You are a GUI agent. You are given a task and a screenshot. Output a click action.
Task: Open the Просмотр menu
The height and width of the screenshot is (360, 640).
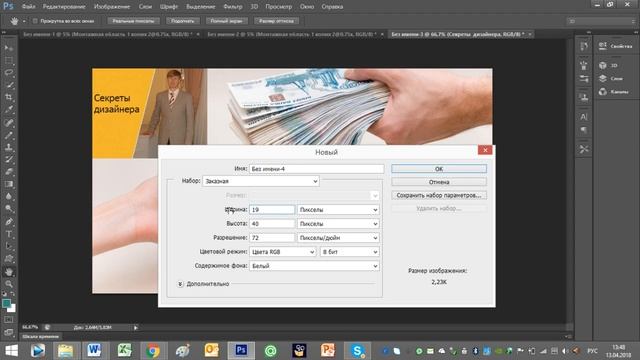coord(278,7)
